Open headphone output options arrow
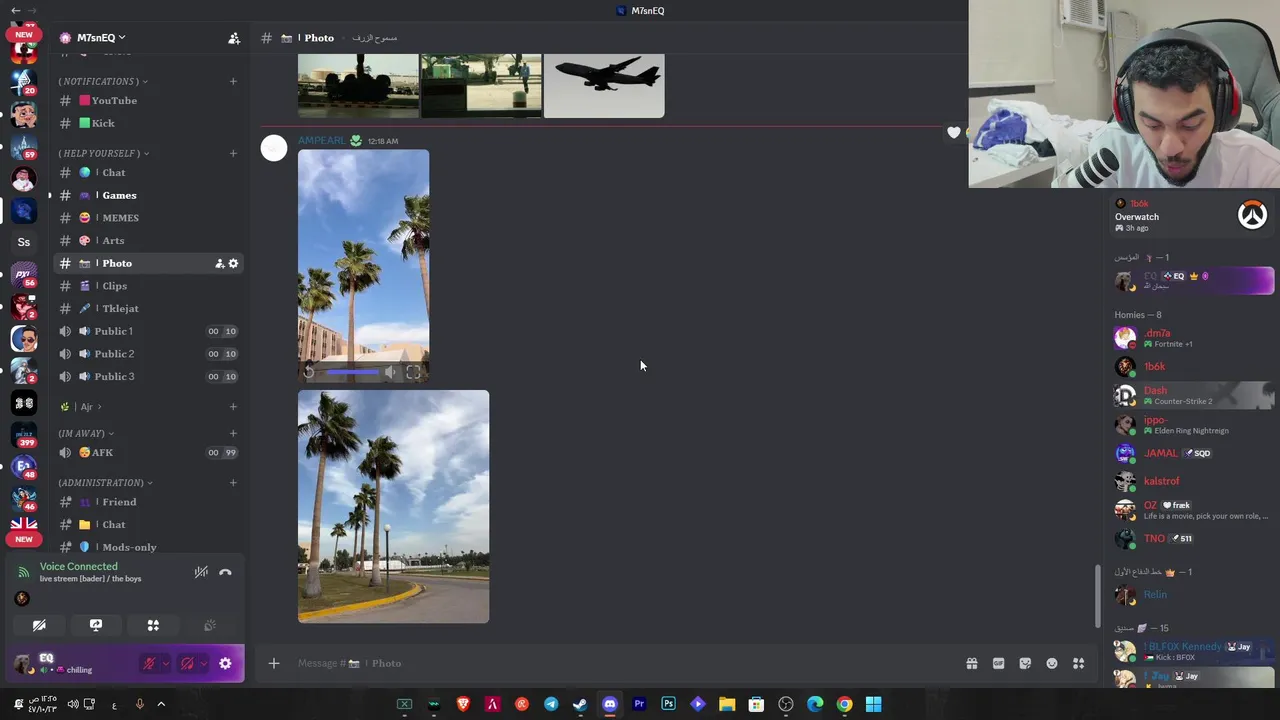 pos(203,664)
